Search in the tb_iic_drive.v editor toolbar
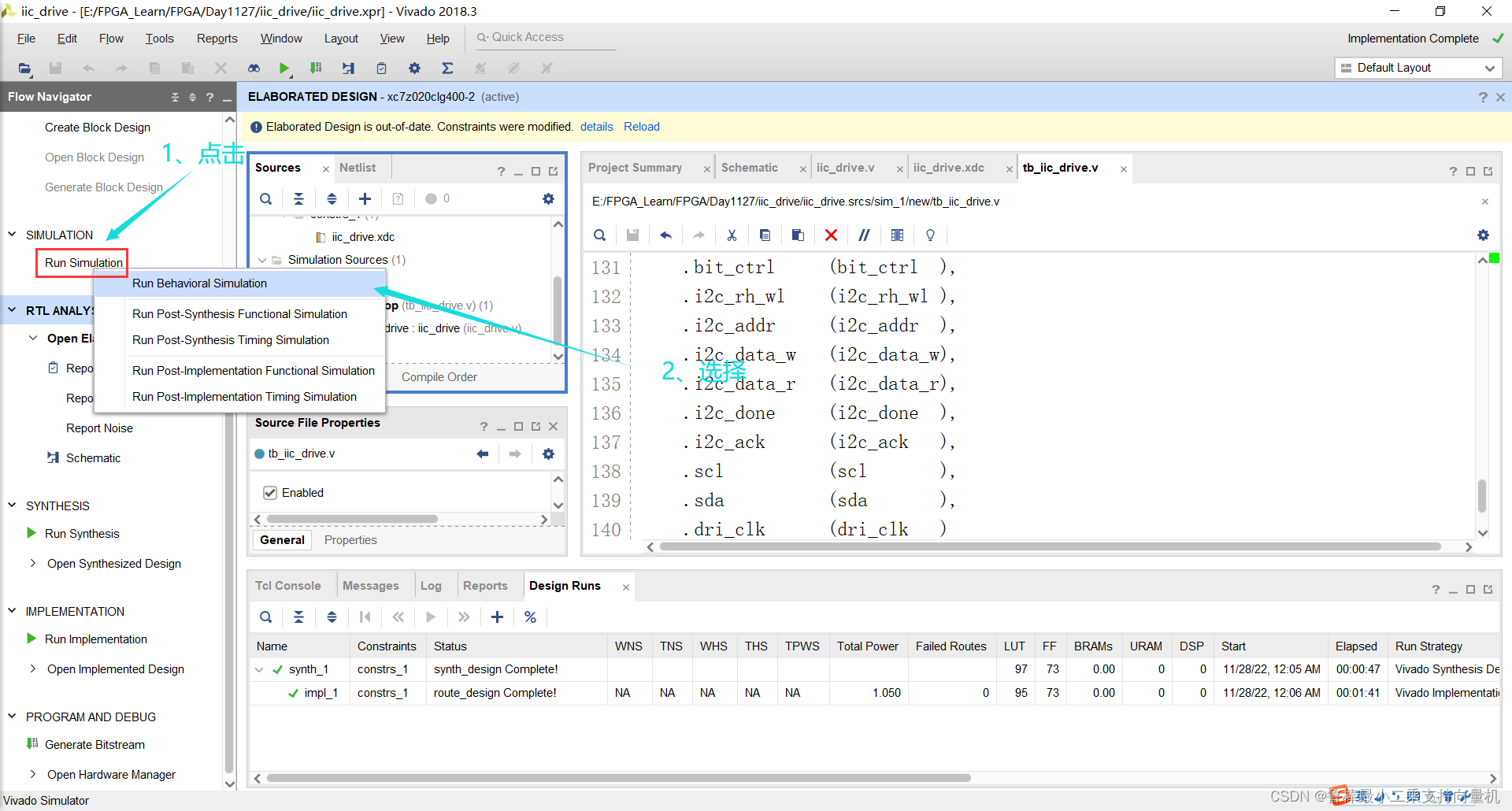Viewport: 1512px width, 811px height. [x=599, y=235]
